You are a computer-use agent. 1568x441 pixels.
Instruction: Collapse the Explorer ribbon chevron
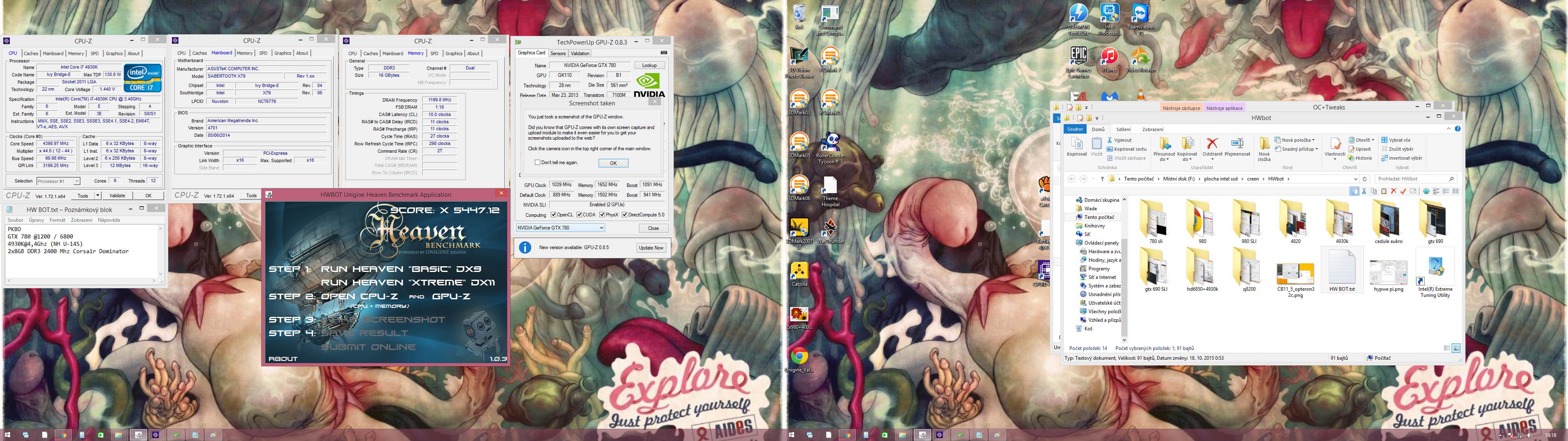click(1449, 129)
